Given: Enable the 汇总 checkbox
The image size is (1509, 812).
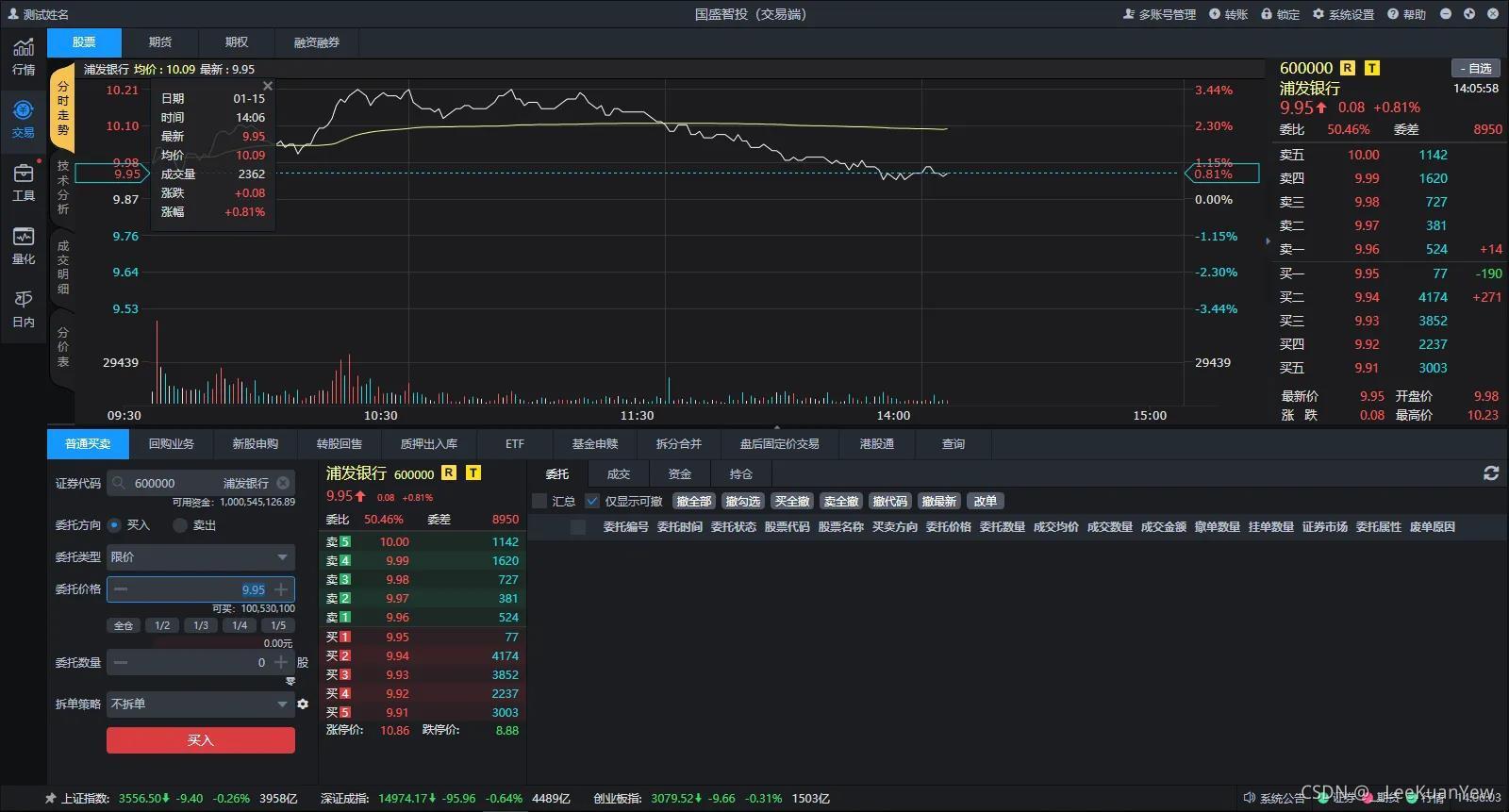Looking at the screenshot, I should click(539, 501).
